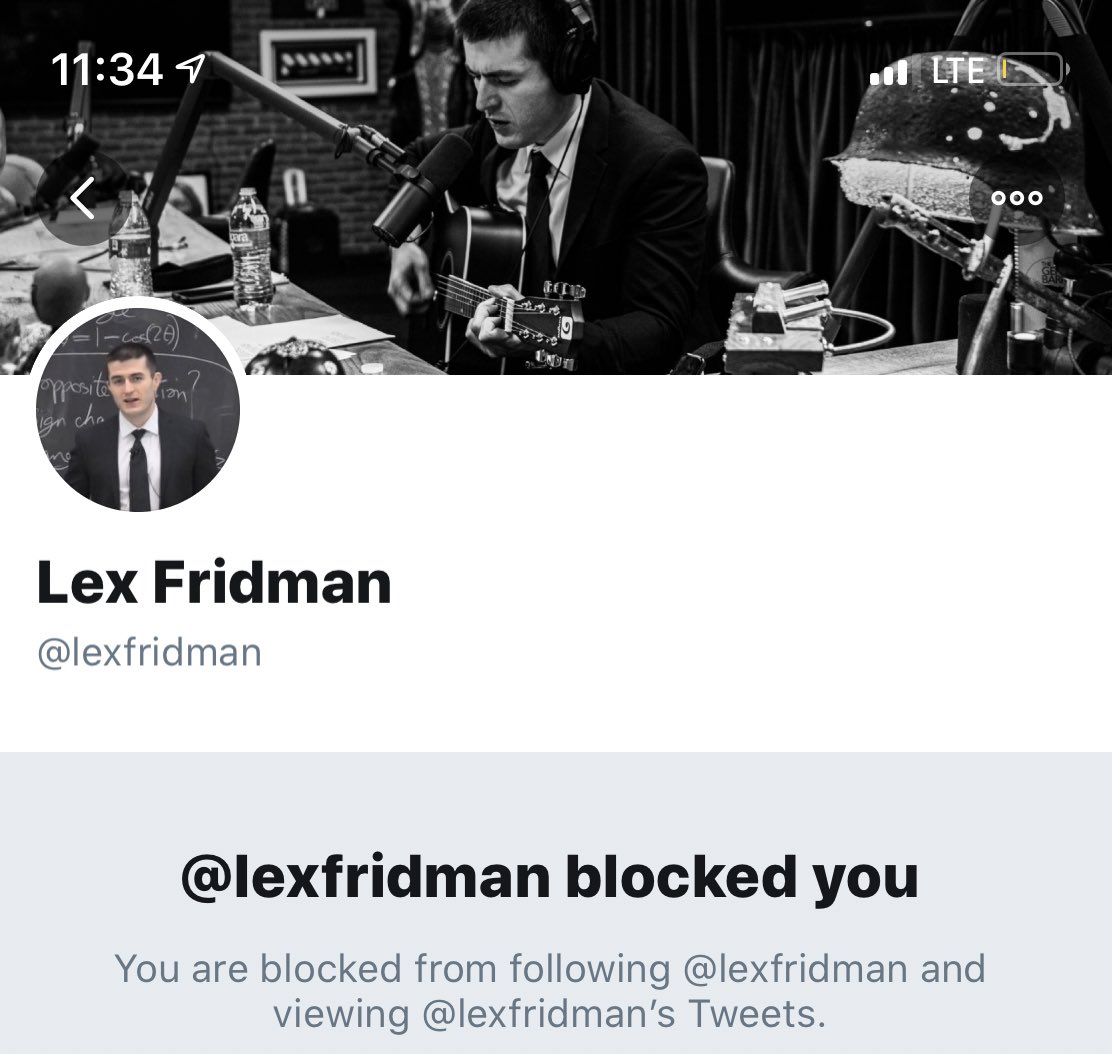Tap the battery indicator icon
Viewport: 1112px width, 1054px height.
coord(1033,70)
